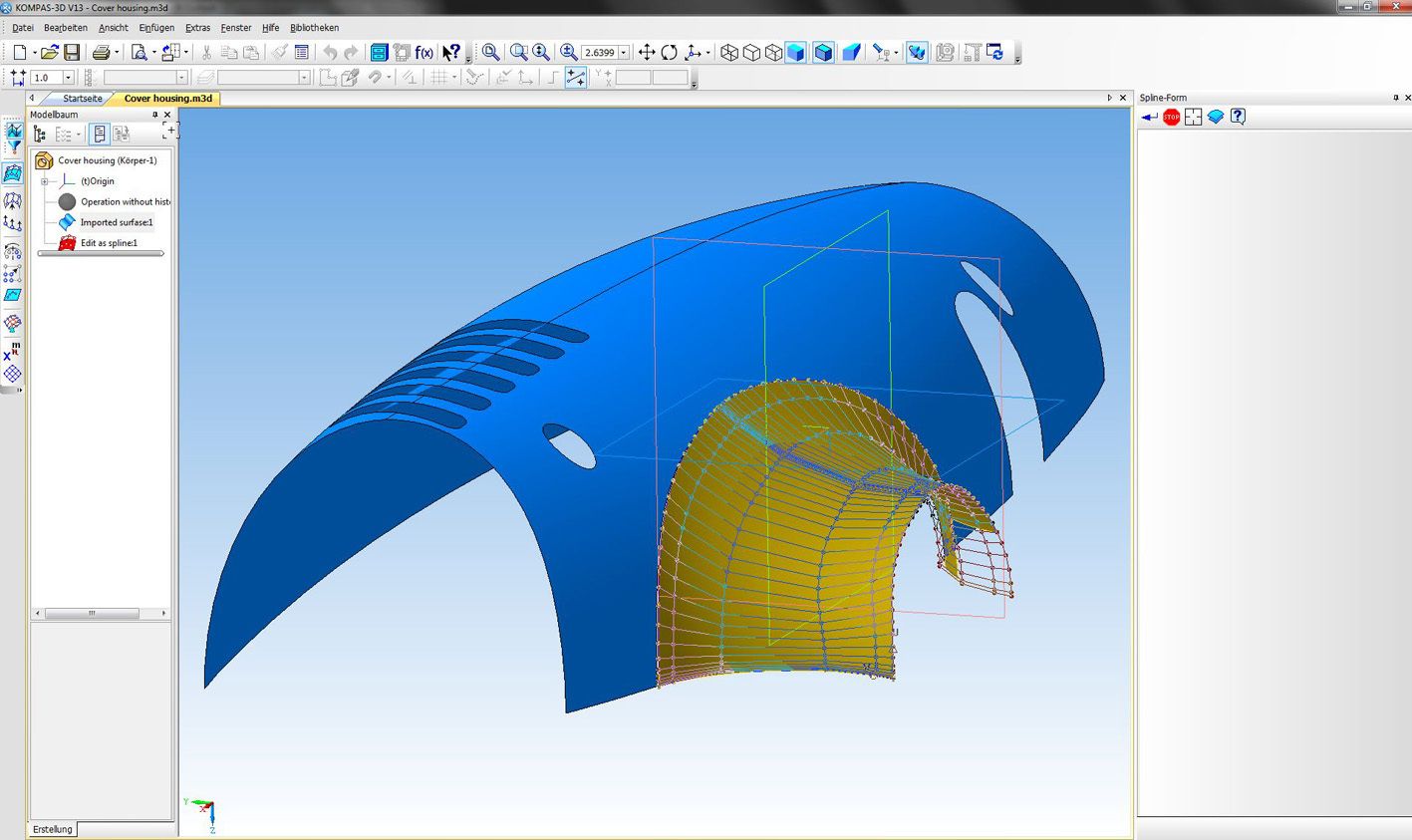
Task: Click the help question mark in Spline-Form
Action: pos(1238,118)
